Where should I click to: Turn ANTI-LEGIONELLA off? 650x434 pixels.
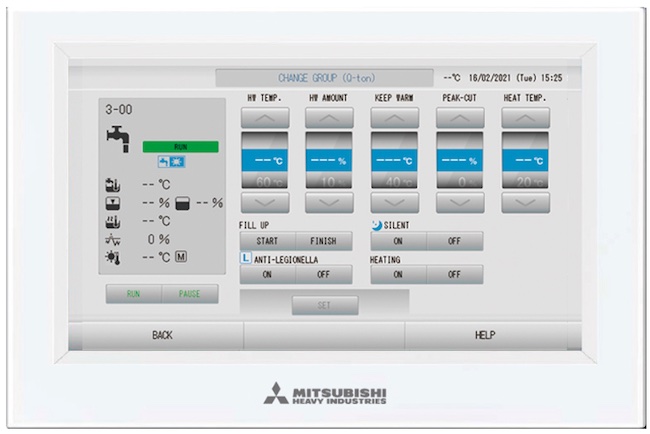(x=324, y=274)
